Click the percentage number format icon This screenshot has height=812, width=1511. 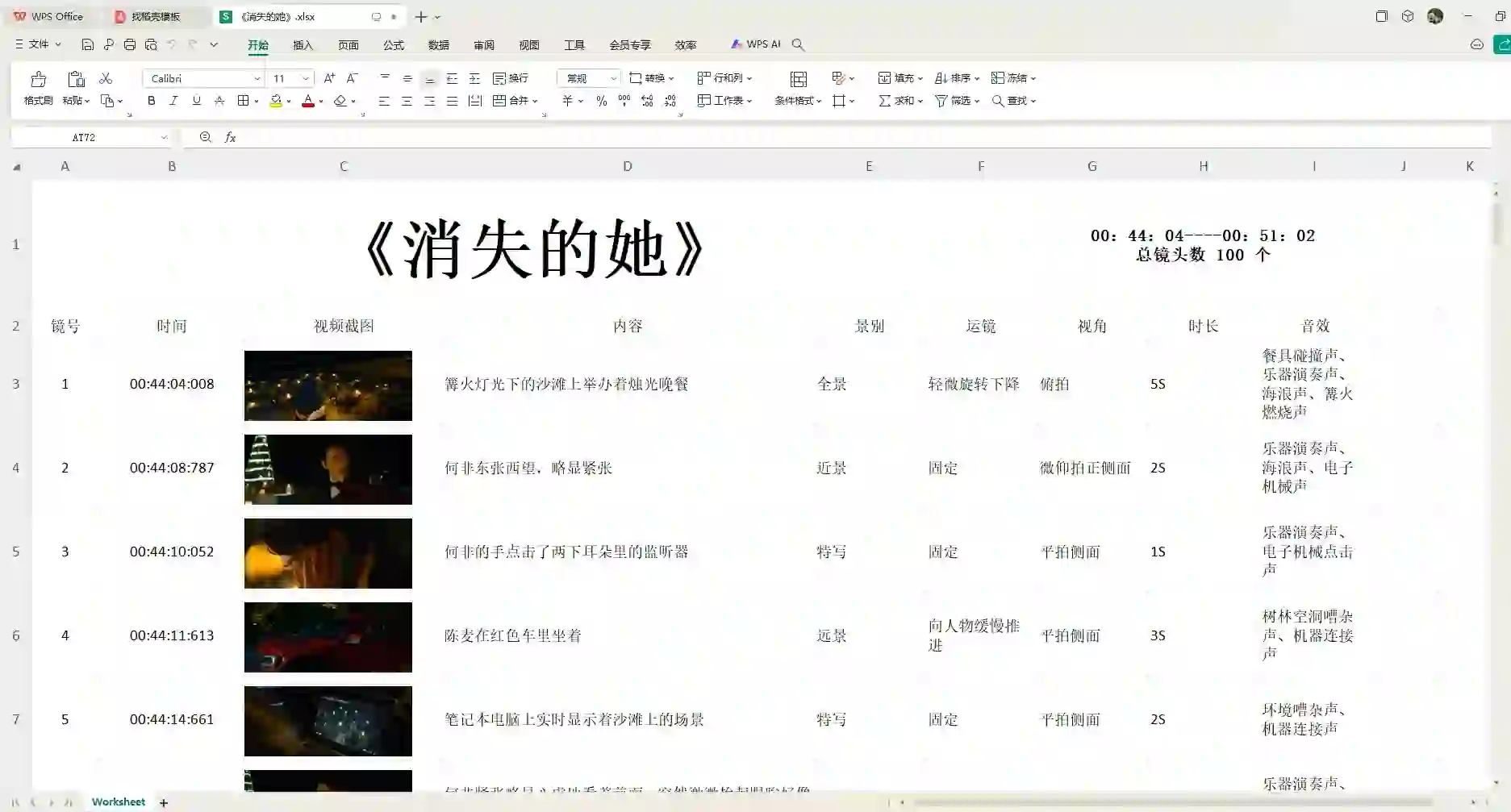600,101
